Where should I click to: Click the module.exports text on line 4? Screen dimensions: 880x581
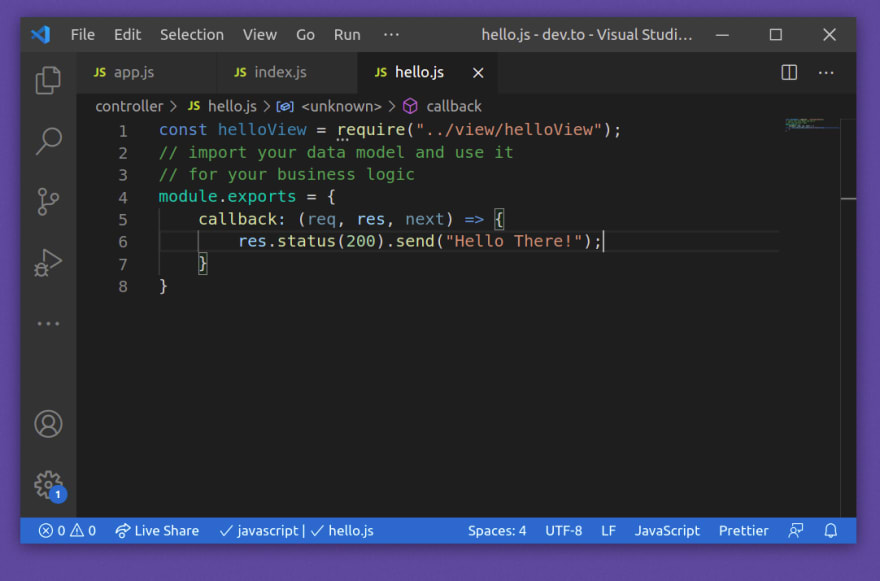(x=227, y=196)
